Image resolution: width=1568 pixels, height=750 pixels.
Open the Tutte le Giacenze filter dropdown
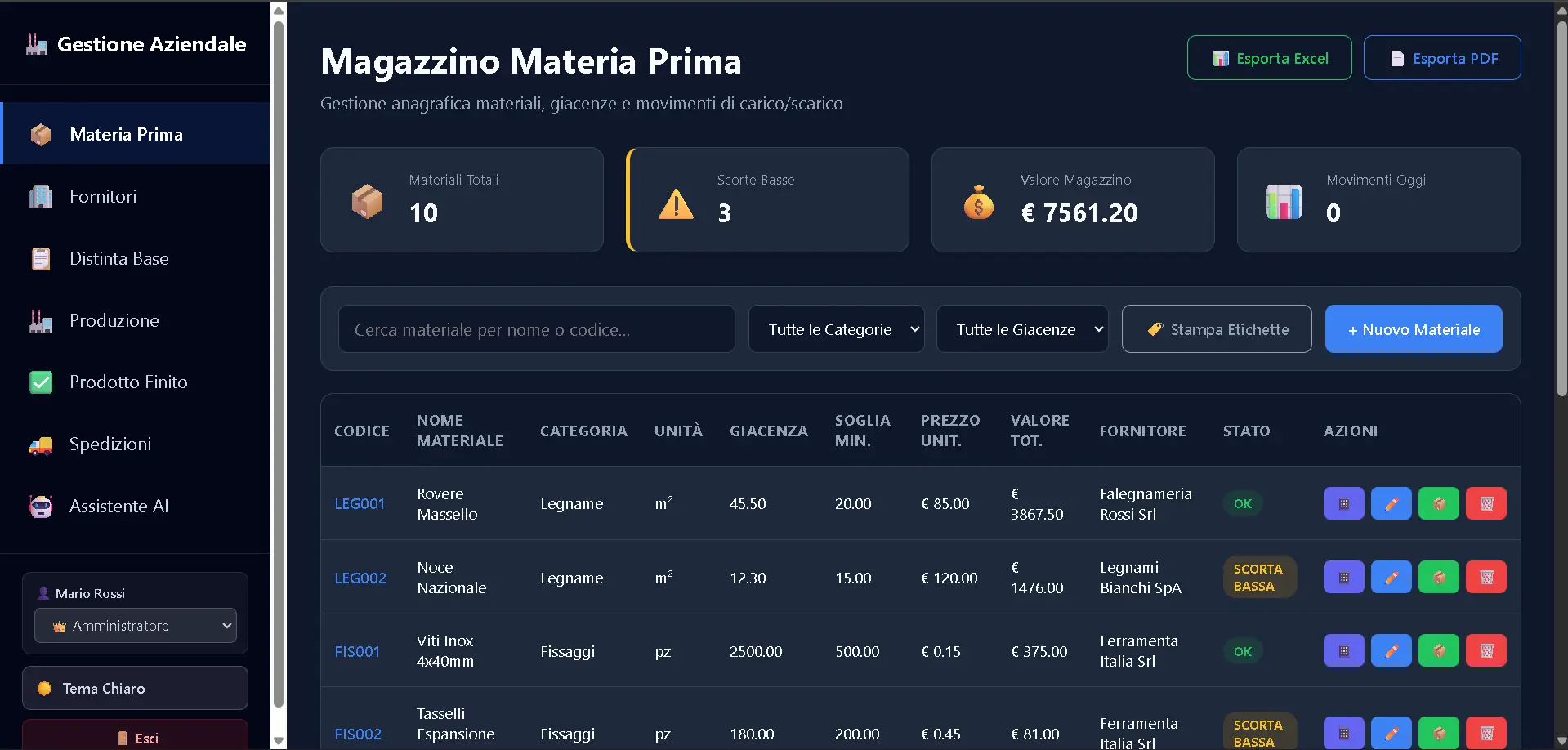1022,329
